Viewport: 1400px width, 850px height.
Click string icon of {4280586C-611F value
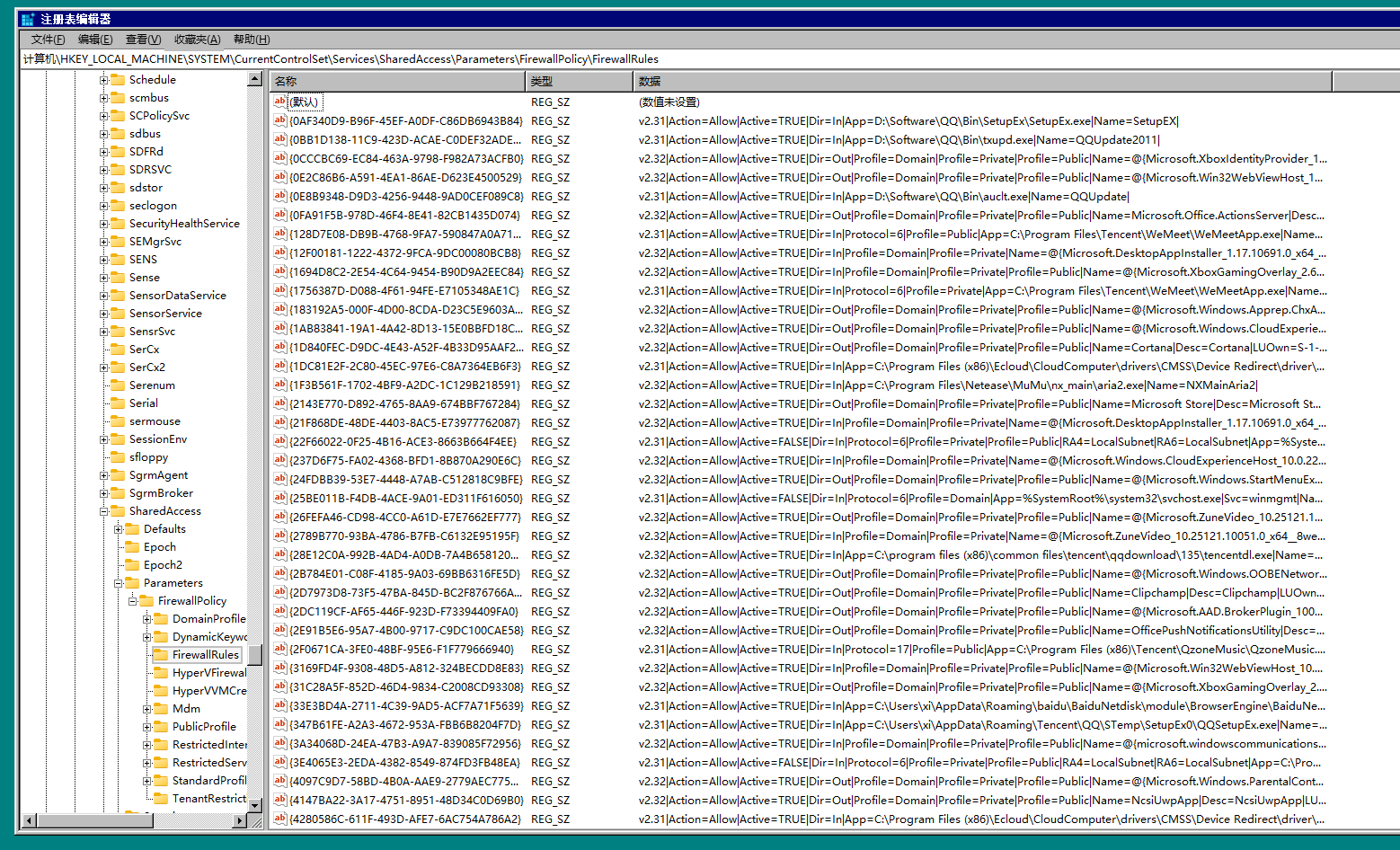[280, 819]
